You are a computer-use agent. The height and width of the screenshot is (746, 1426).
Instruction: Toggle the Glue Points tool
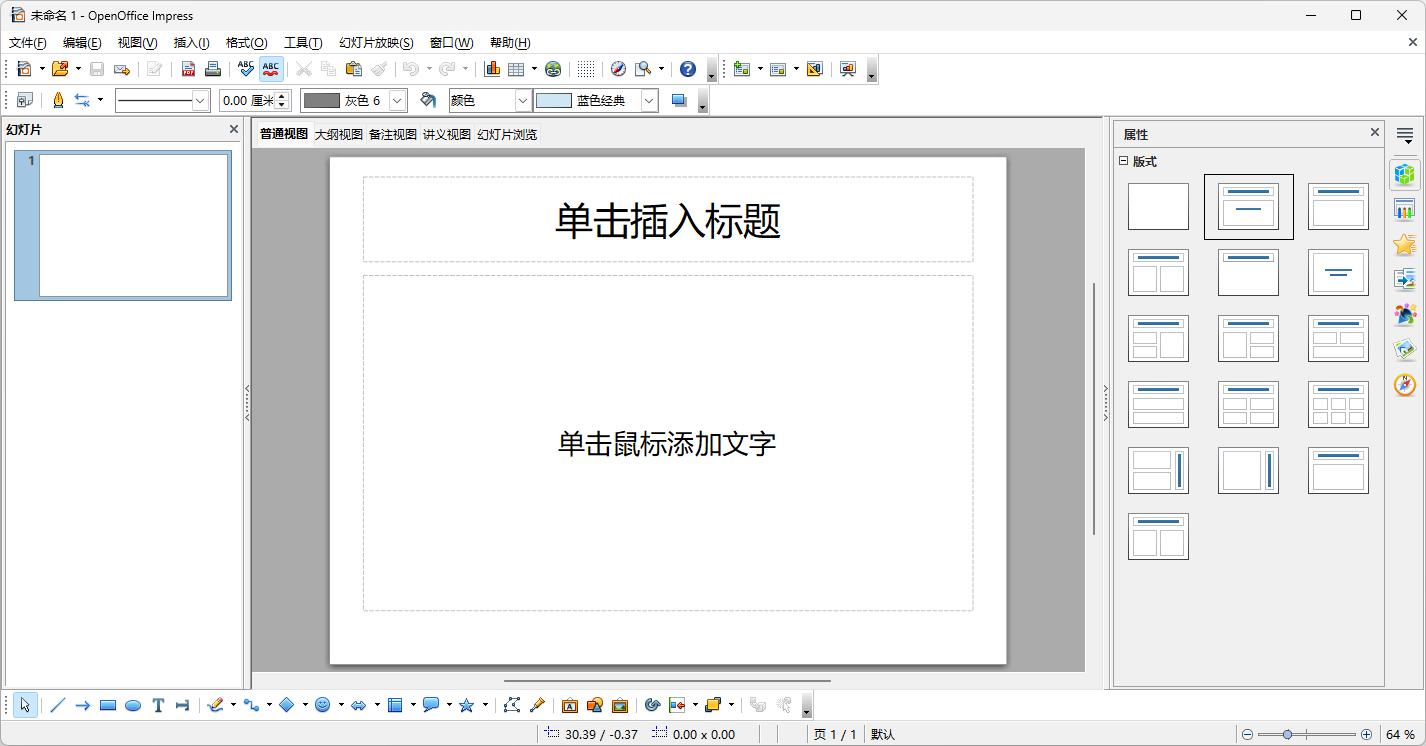coord(537,705)
